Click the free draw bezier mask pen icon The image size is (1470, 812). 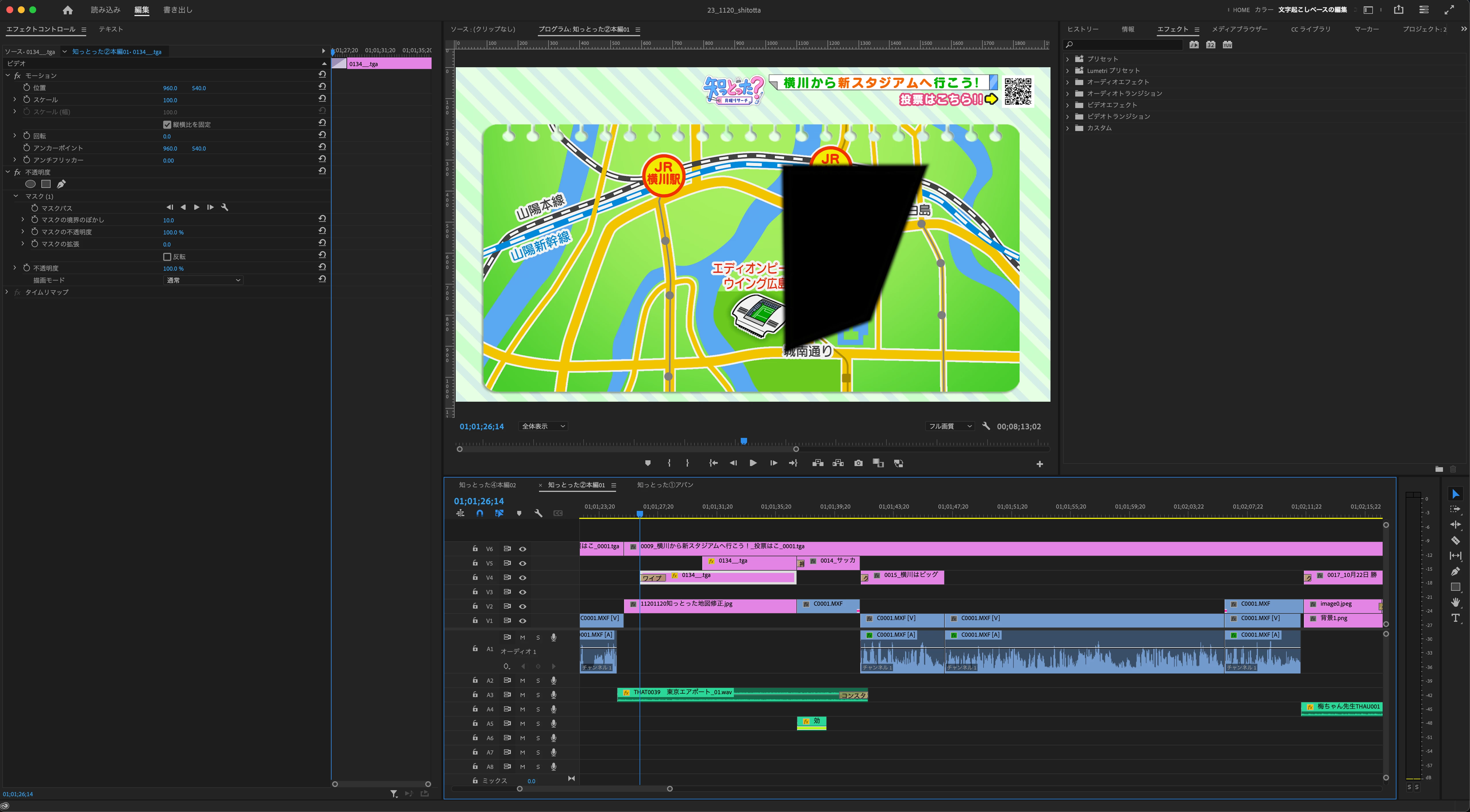[61, 184]
